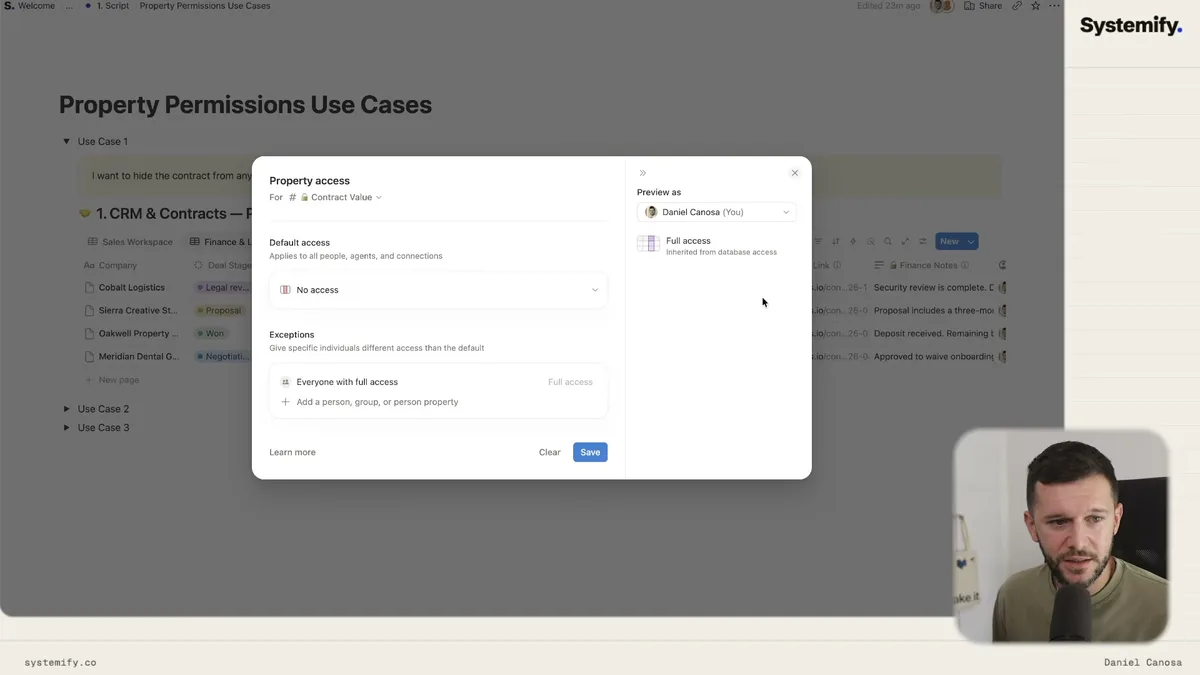1200x675 pixels.
Task: Click the database search magnifier icon
Action: pyautogui.click(x=888, y=241)
